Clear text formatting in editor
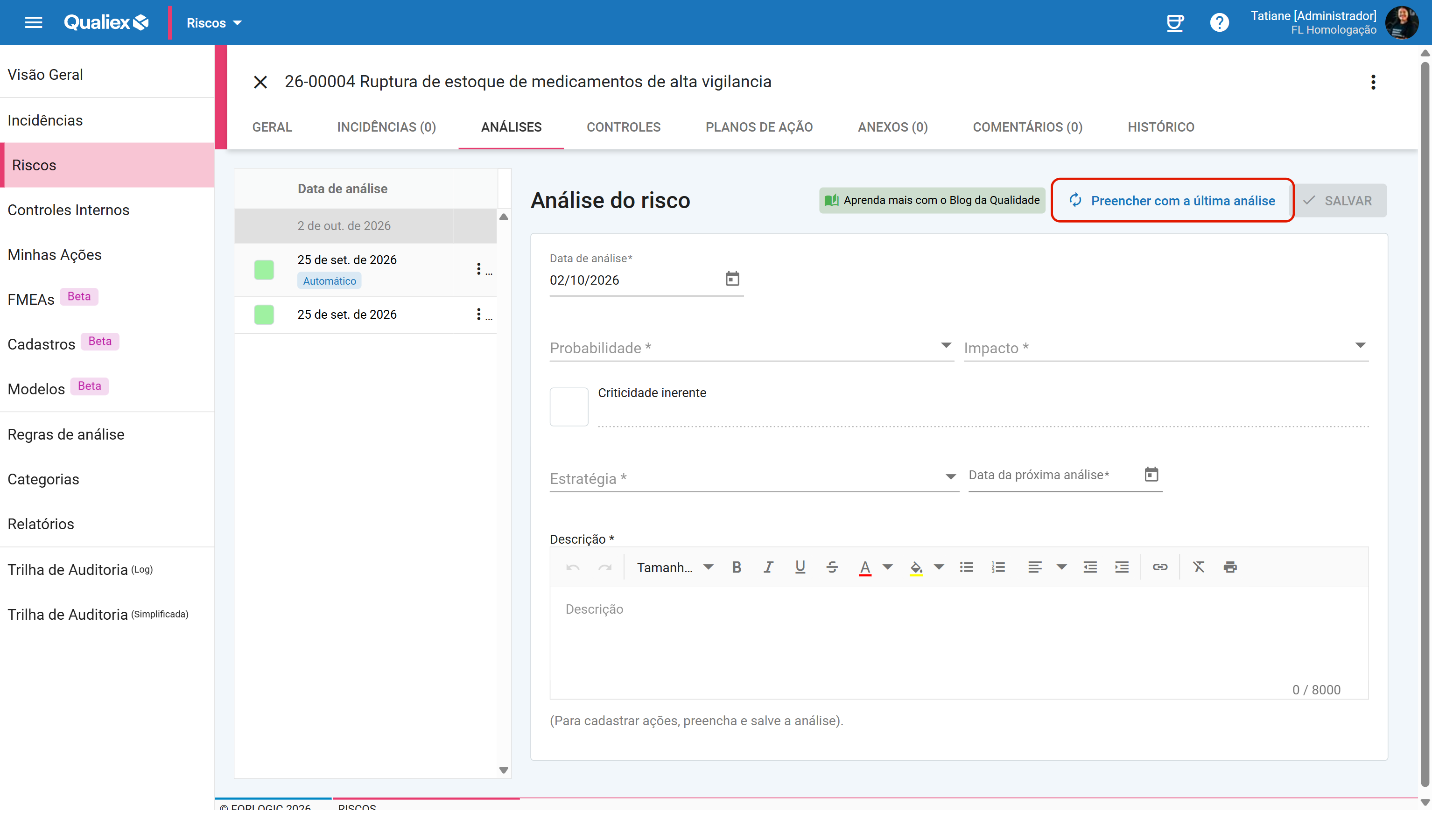Viewport: 1432px width, 840px height. (1198, 567)
